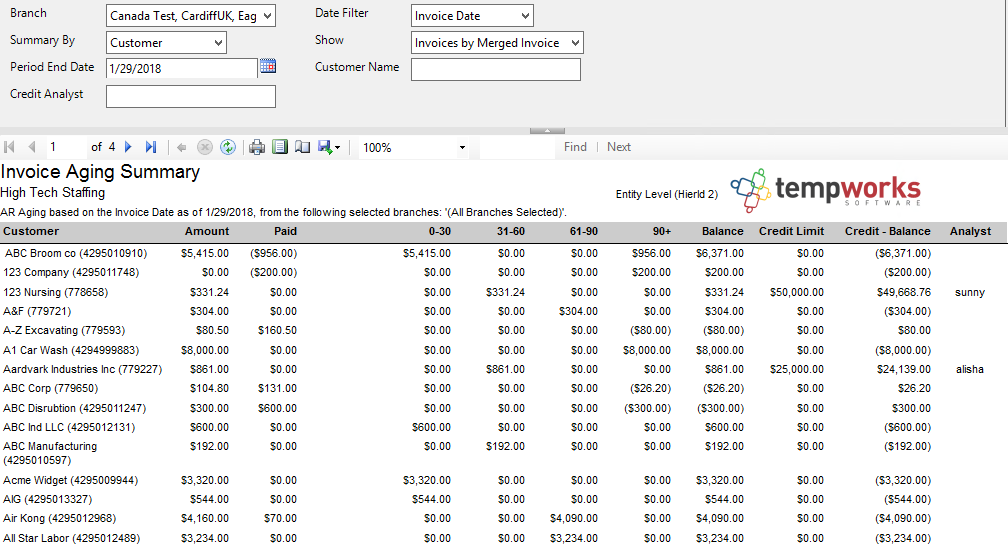Open the Summary By dropdown
The width and height of the screenshot is (1008, 553).
pyautogui.click(x=219, y=43)
